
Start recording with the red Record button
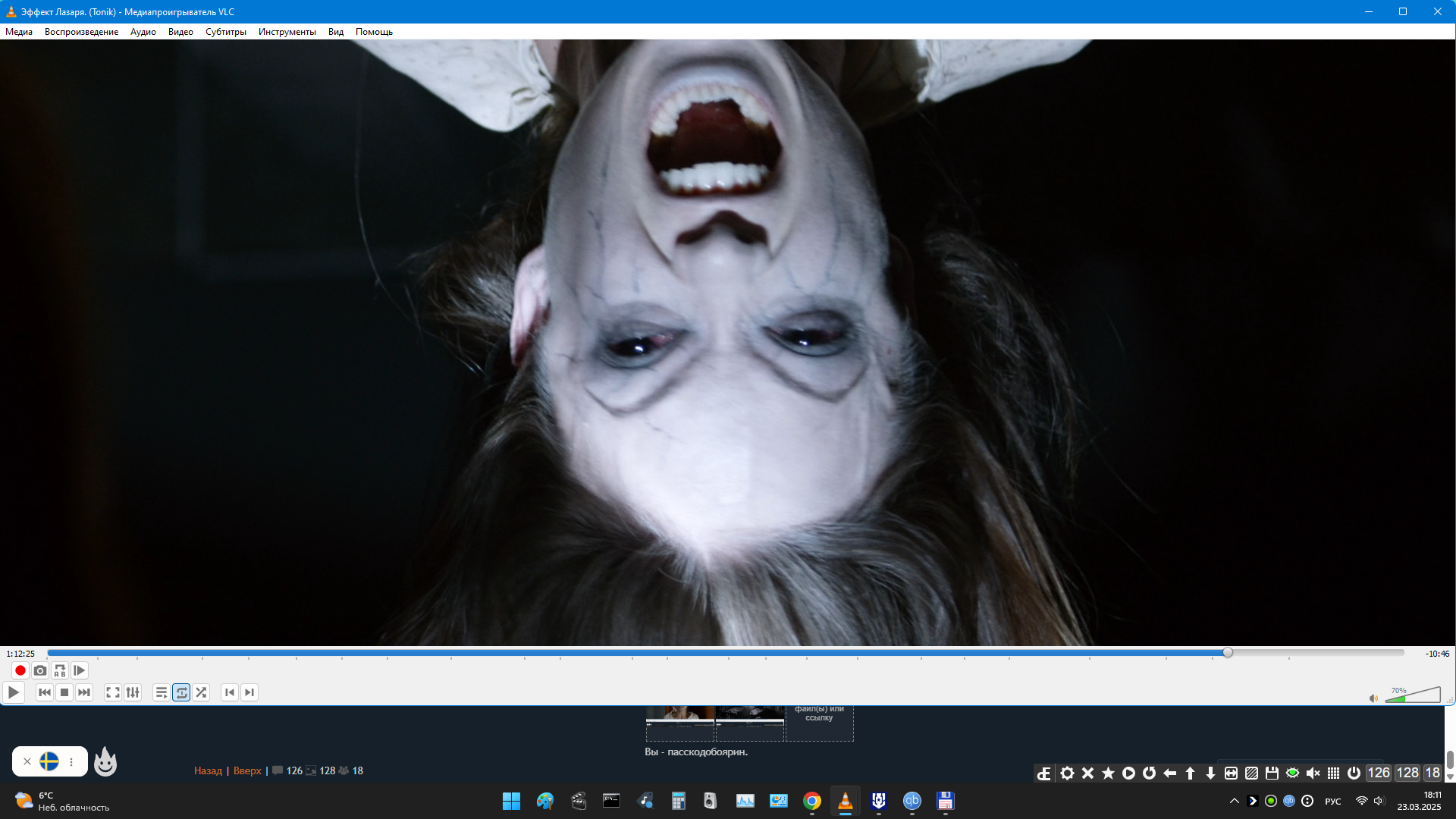tap(20, 670)
